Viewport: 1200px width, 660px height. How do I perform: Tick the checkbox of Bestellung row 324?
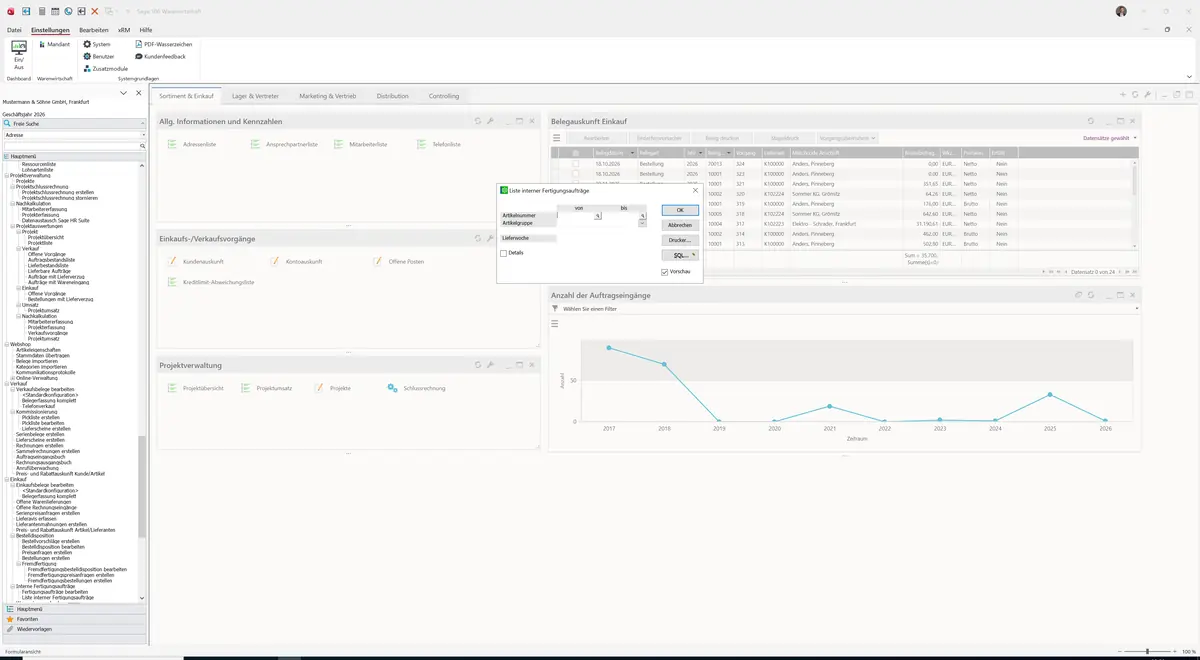[x=576, y=163]
